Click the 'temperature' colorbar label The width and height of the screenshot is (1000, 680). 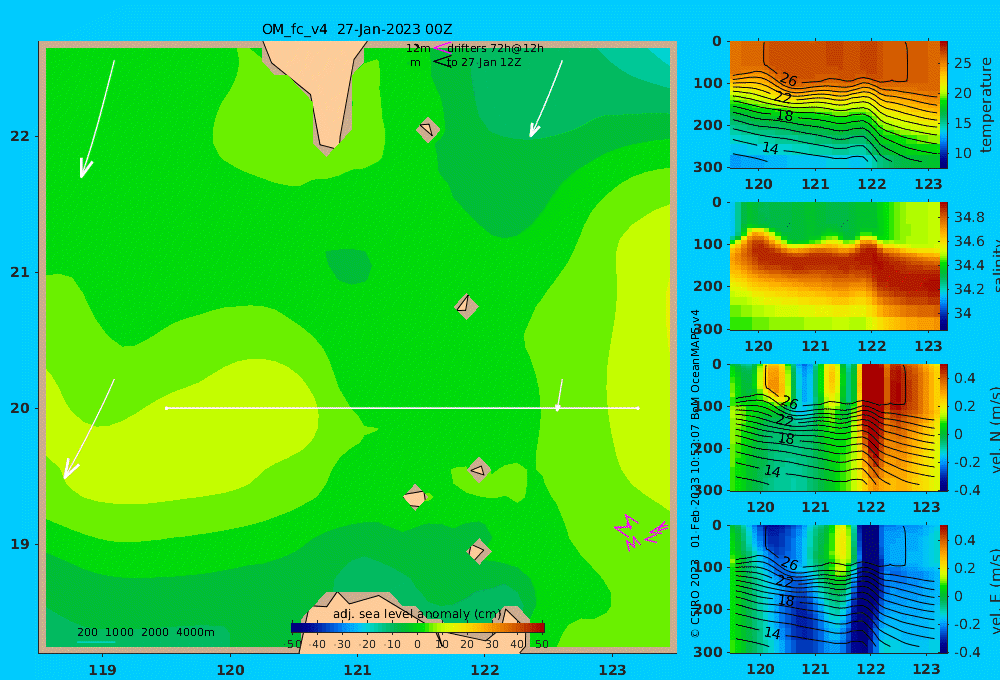click(x=987, y=105)
